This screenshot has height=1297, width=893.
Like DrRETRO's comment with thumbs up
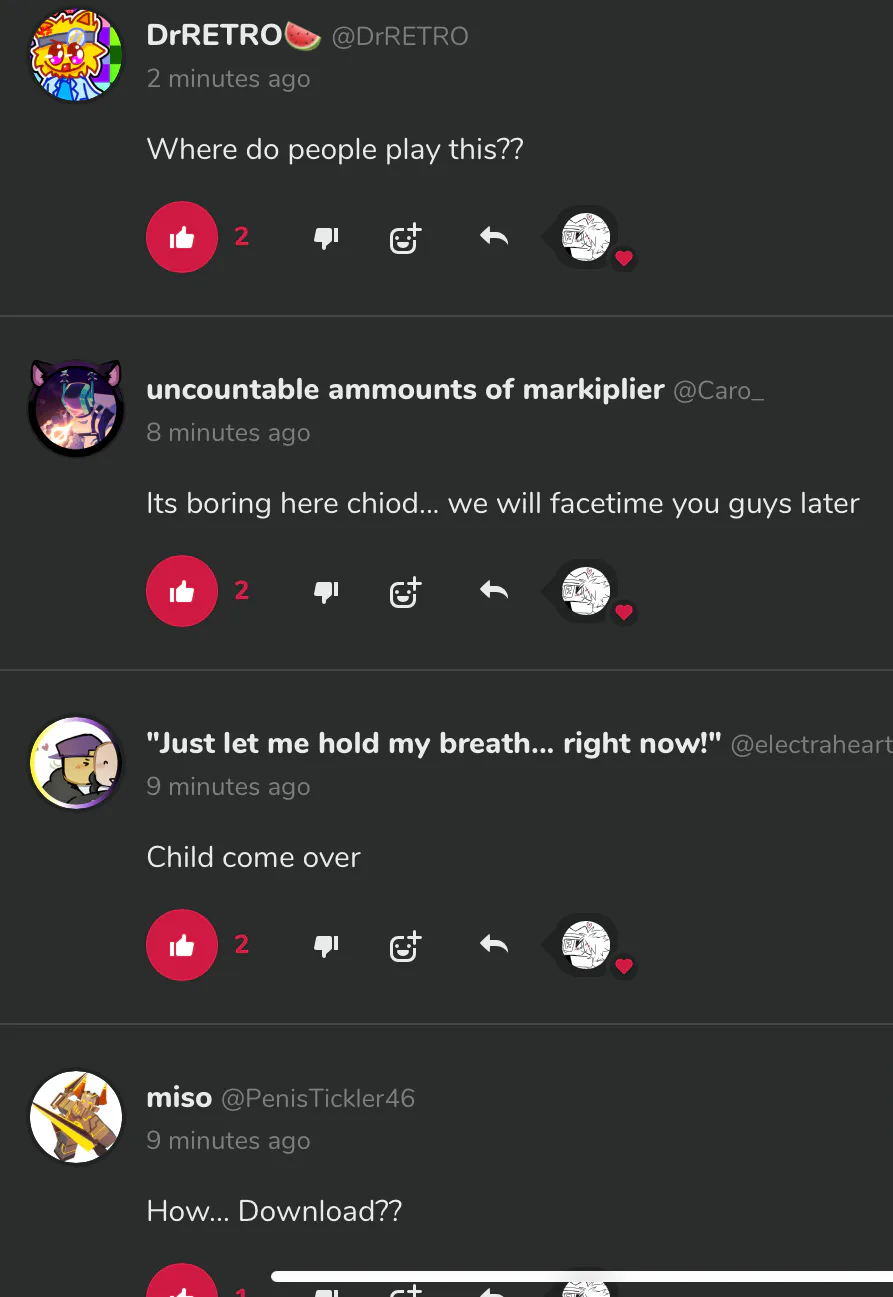pos(182,237)
